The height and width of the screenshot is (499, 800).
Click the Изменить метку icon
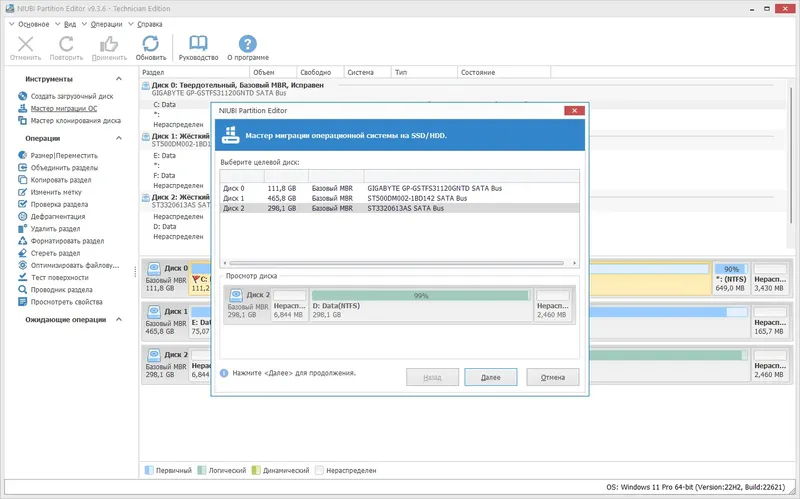coord(22,192)
